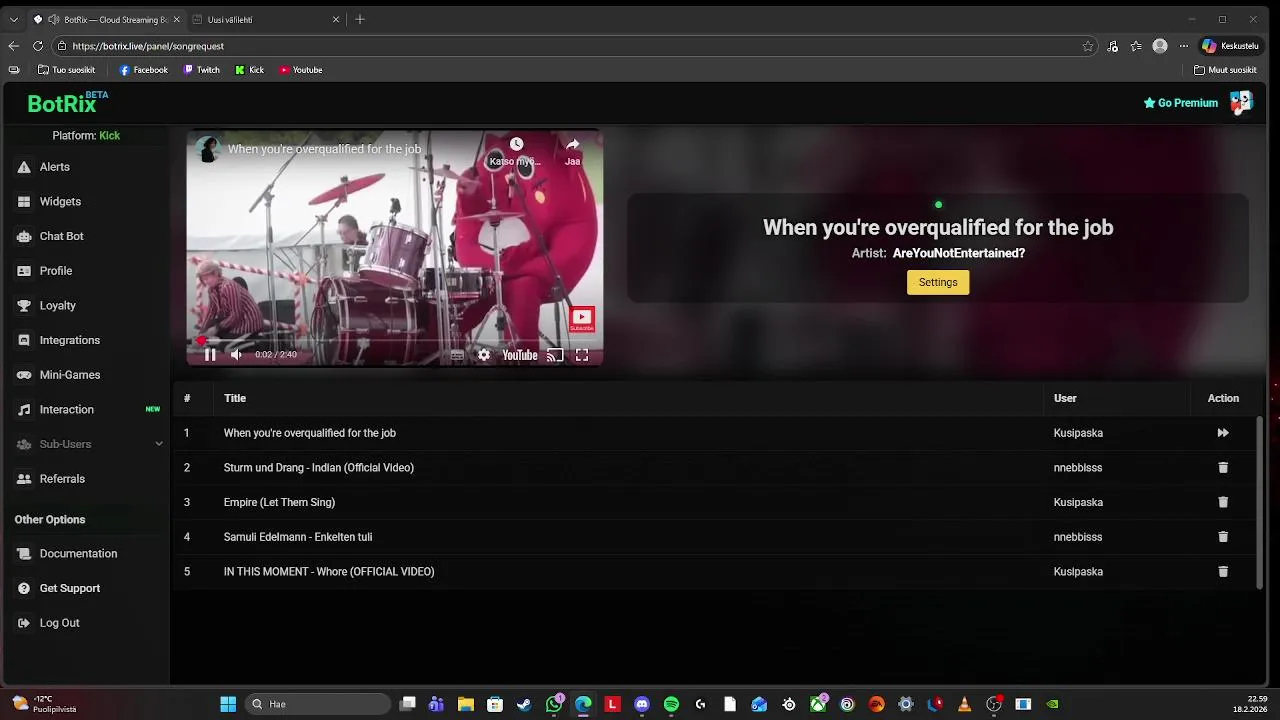Select the 'Sturm und Drang - Indian (Official Video)' row
The width and height of the screenshot is (1280, 720).
pos(714,467)
